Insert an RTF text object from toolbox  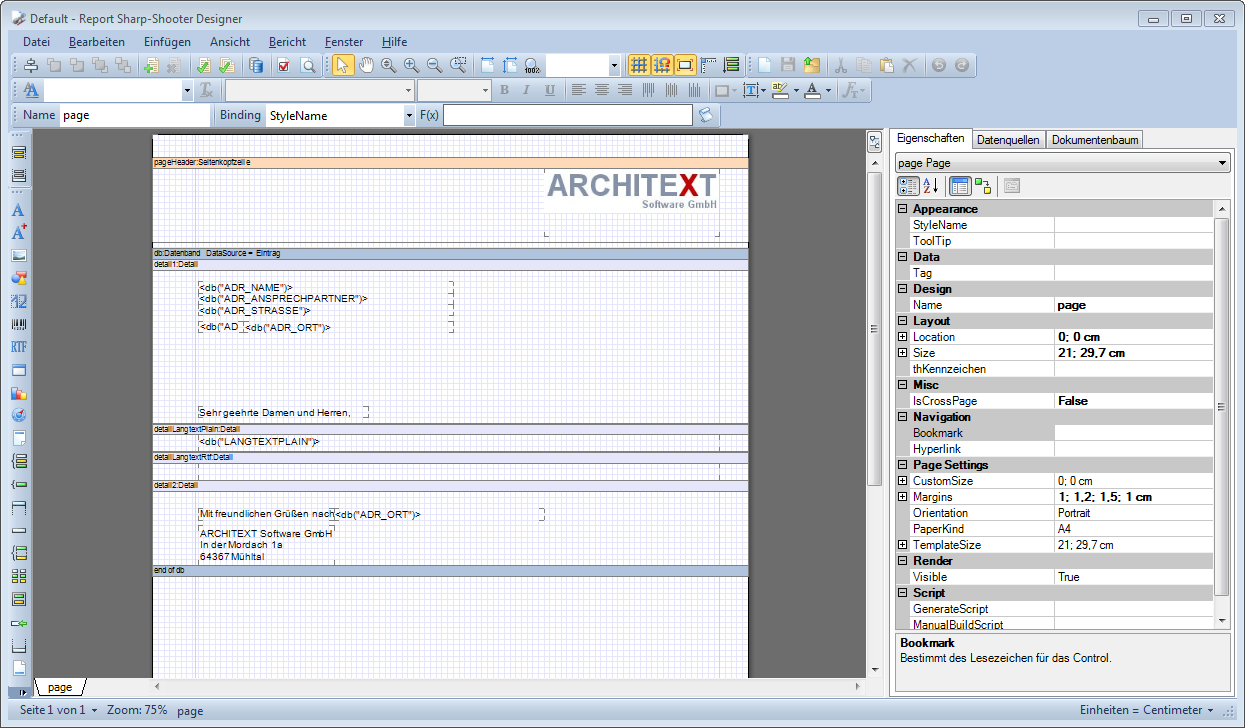coord(19,347)
